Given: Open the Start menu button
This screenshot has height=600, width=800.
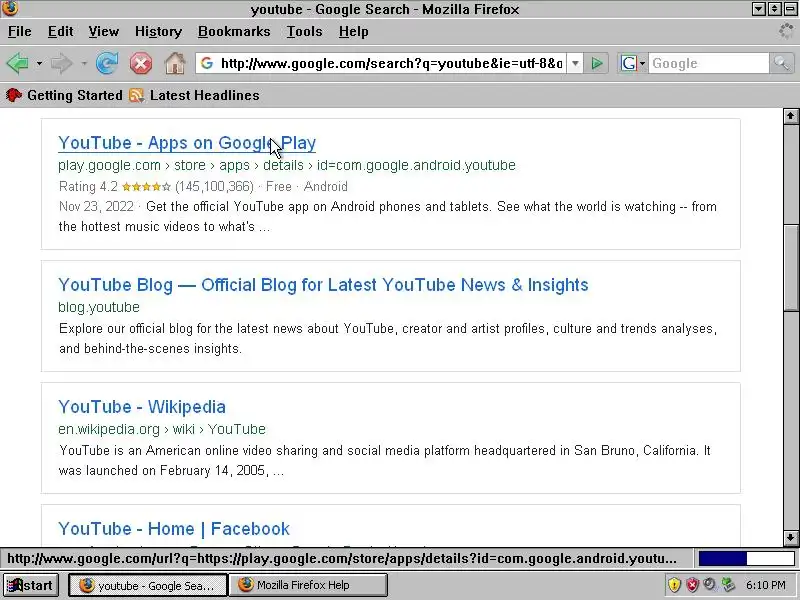Looking at the screenshot, I should tap(31, 585).
